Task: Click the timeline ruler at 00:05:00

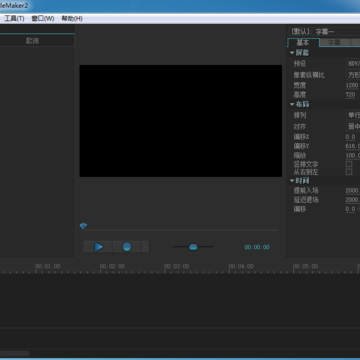Action: point(305,266)
